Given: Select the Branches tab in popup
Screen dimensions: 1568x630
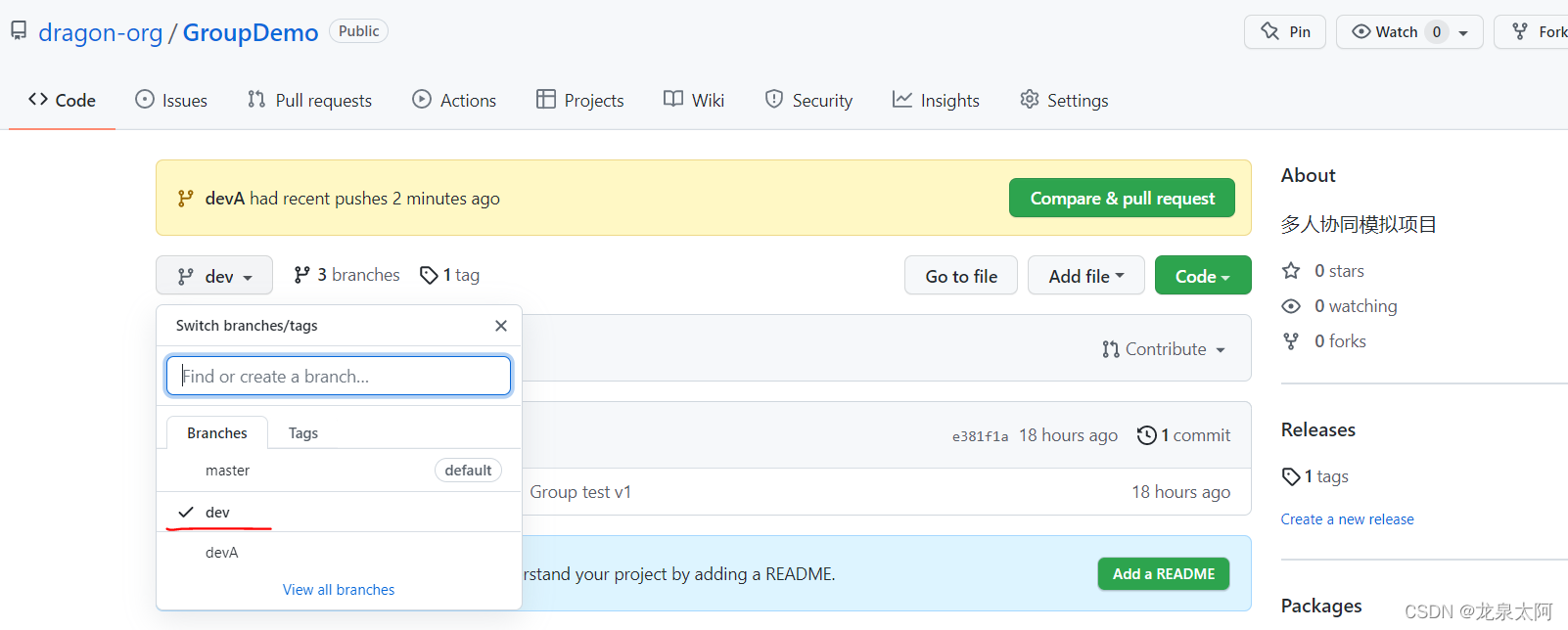Looking at the screenshot, I should click(217, 432).
